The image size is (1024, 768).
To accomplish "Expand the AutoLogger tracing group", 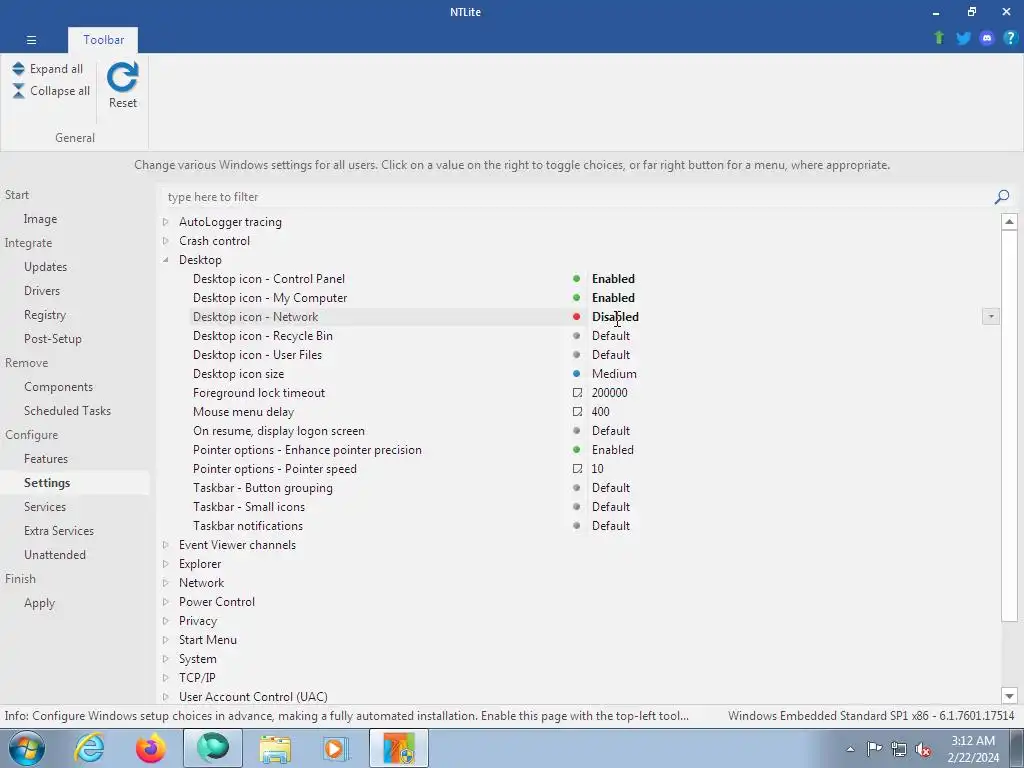I will pyautogui.click(x=166, y=222).
